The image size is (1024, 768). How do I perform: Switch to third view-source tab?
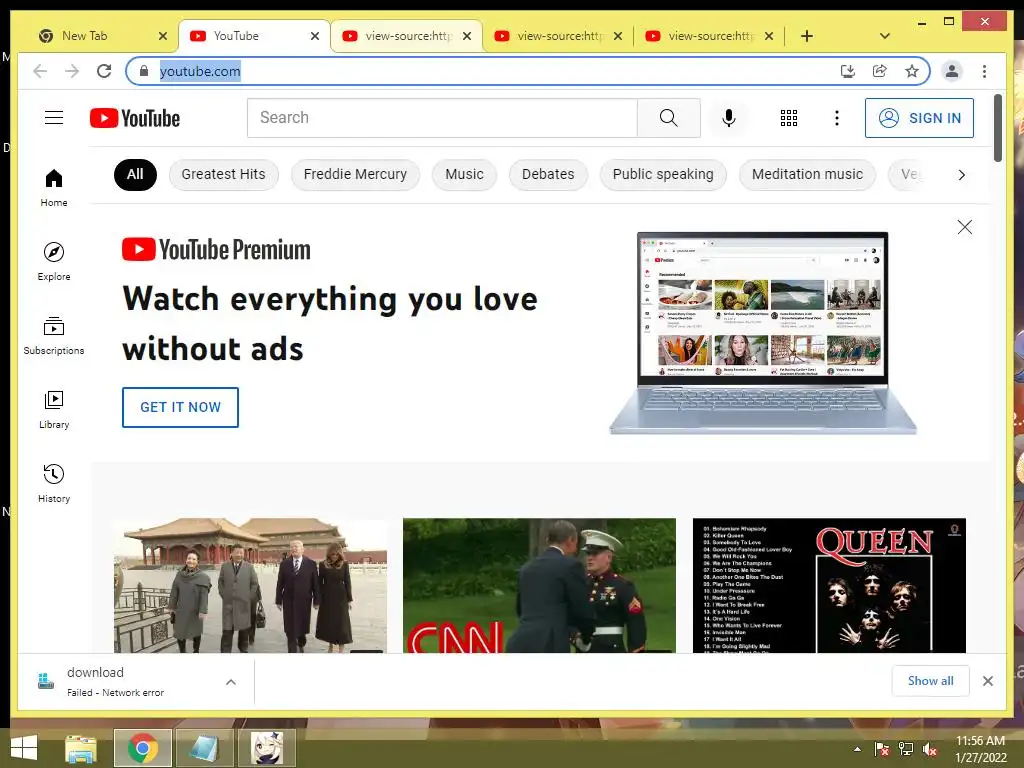(709, 36)
